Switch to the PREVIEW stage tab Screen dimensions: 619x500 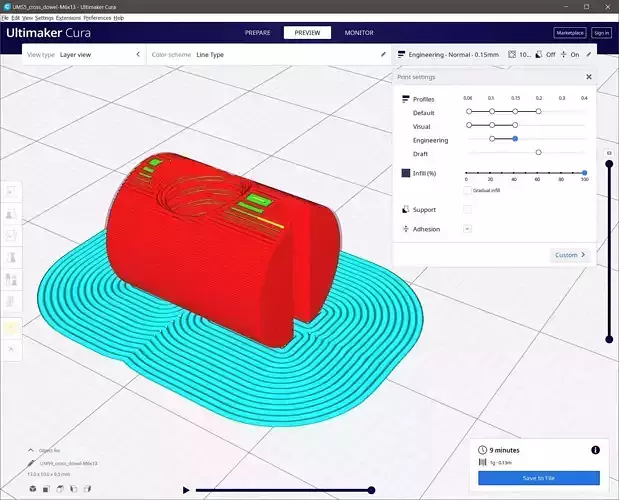(307, 33)
